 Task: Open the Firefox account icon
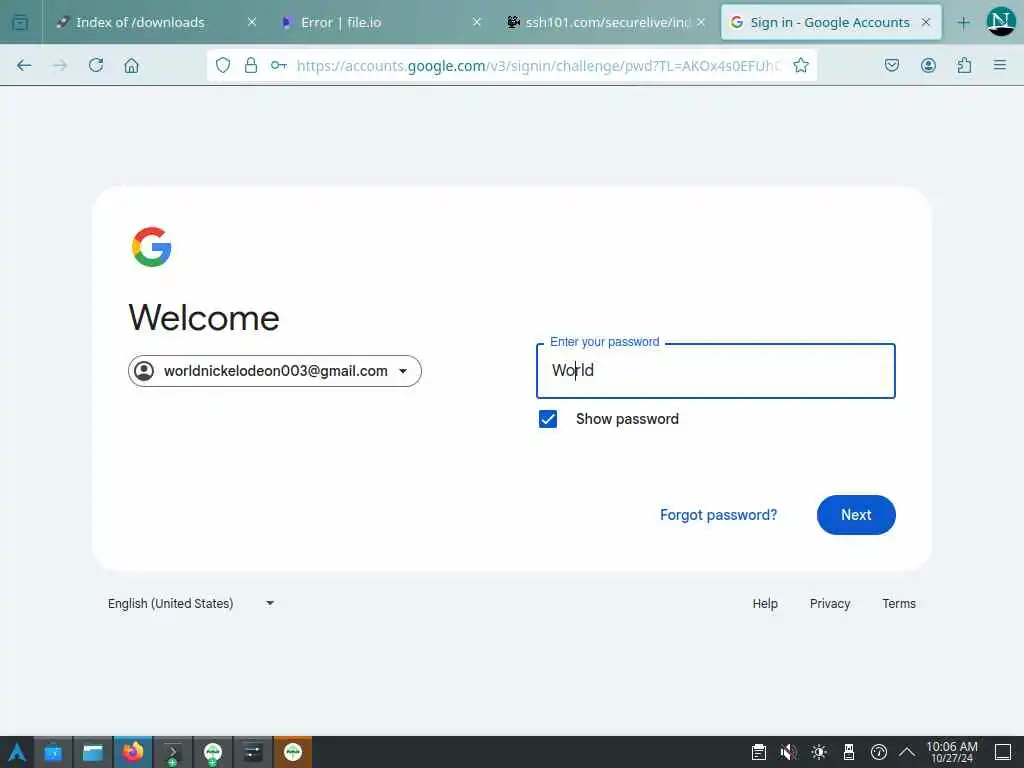[928, 65]
